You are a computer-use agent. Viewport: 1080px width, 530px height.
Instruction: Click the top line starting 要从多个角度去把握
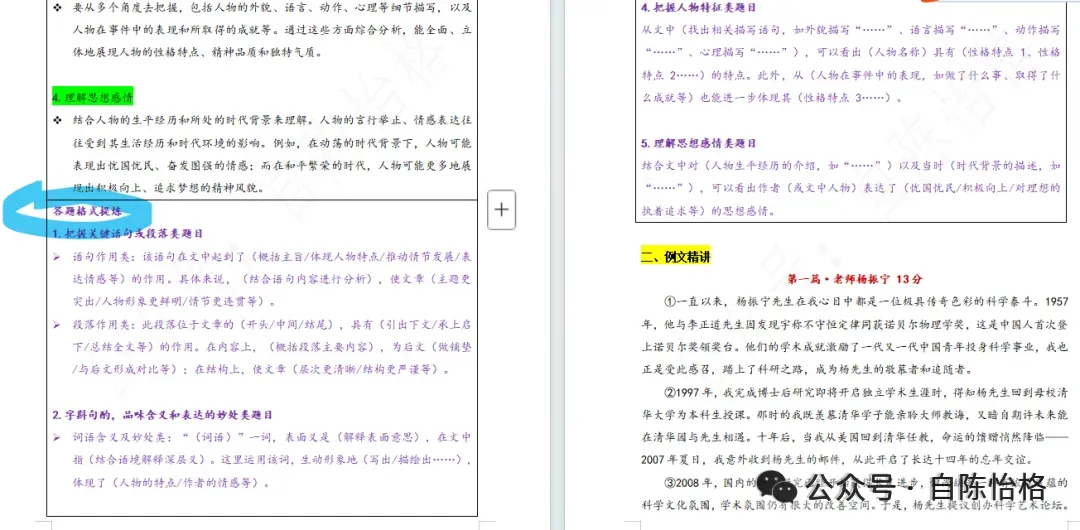pyautogui.click(x=272, y=8)
